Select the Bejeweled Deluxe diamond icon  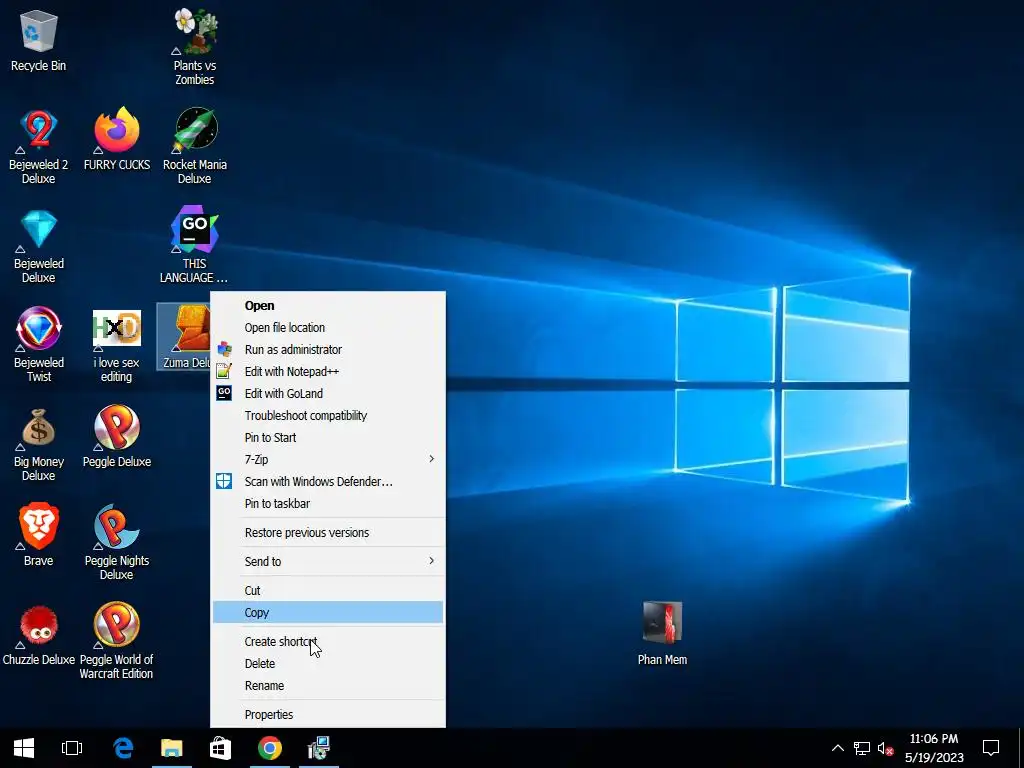pos(39,246)
